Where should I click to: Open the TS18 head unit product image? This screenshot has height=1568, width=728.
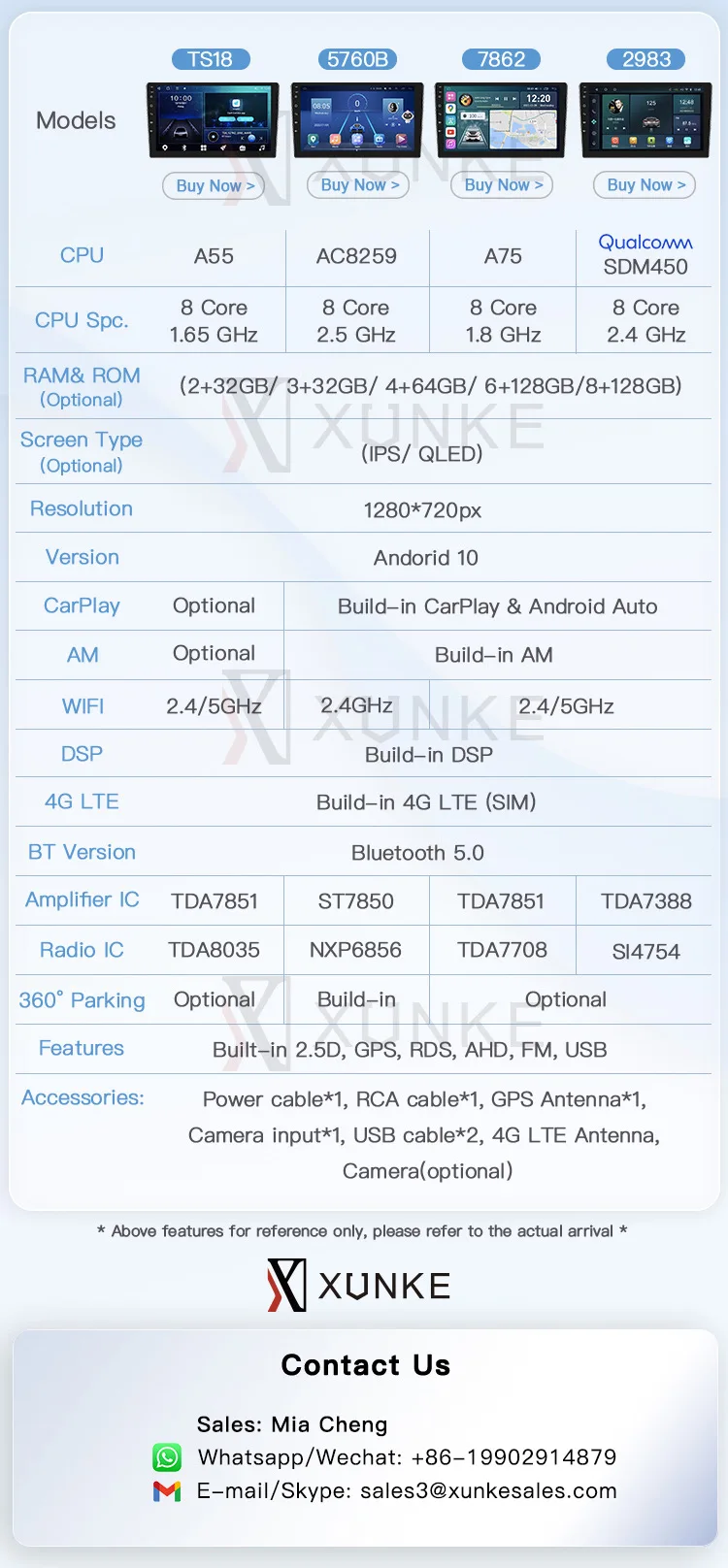pos(214,120)
